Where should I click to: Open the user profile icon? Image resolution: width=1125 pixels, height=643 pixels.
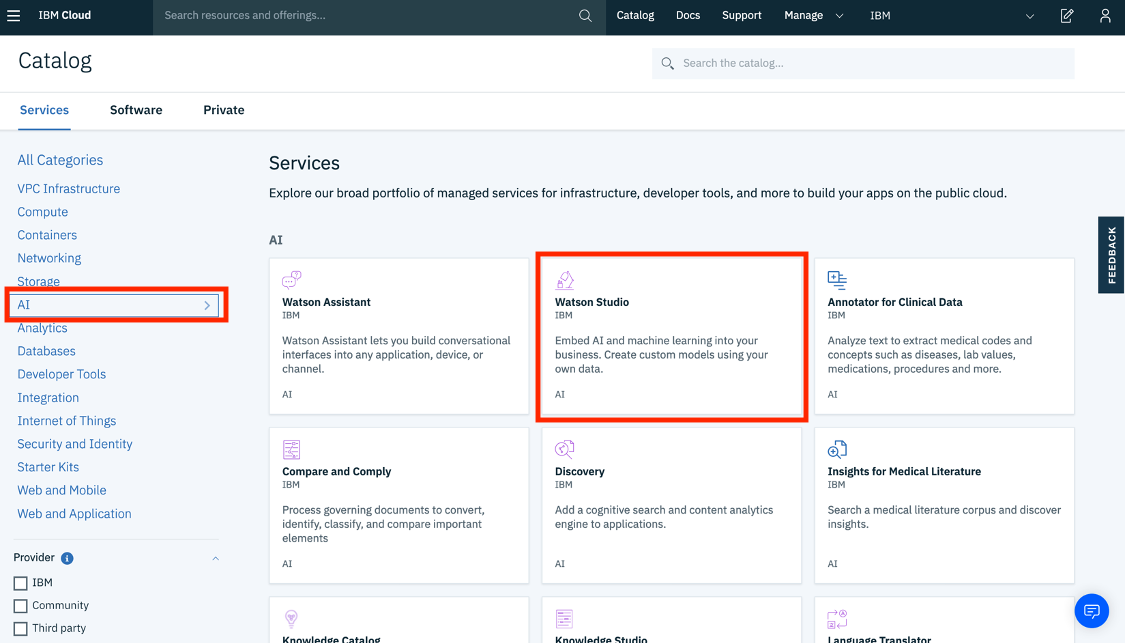tap(1105, 15)
